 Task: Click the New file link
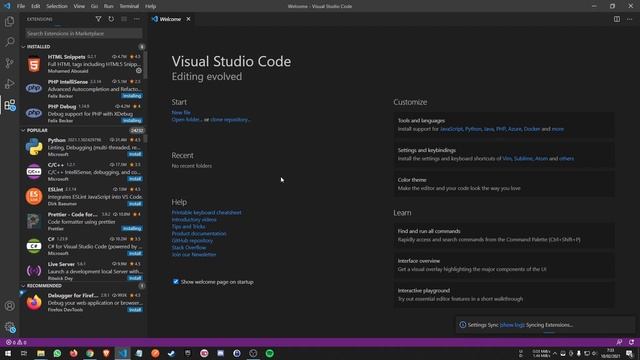pos(181,112)
